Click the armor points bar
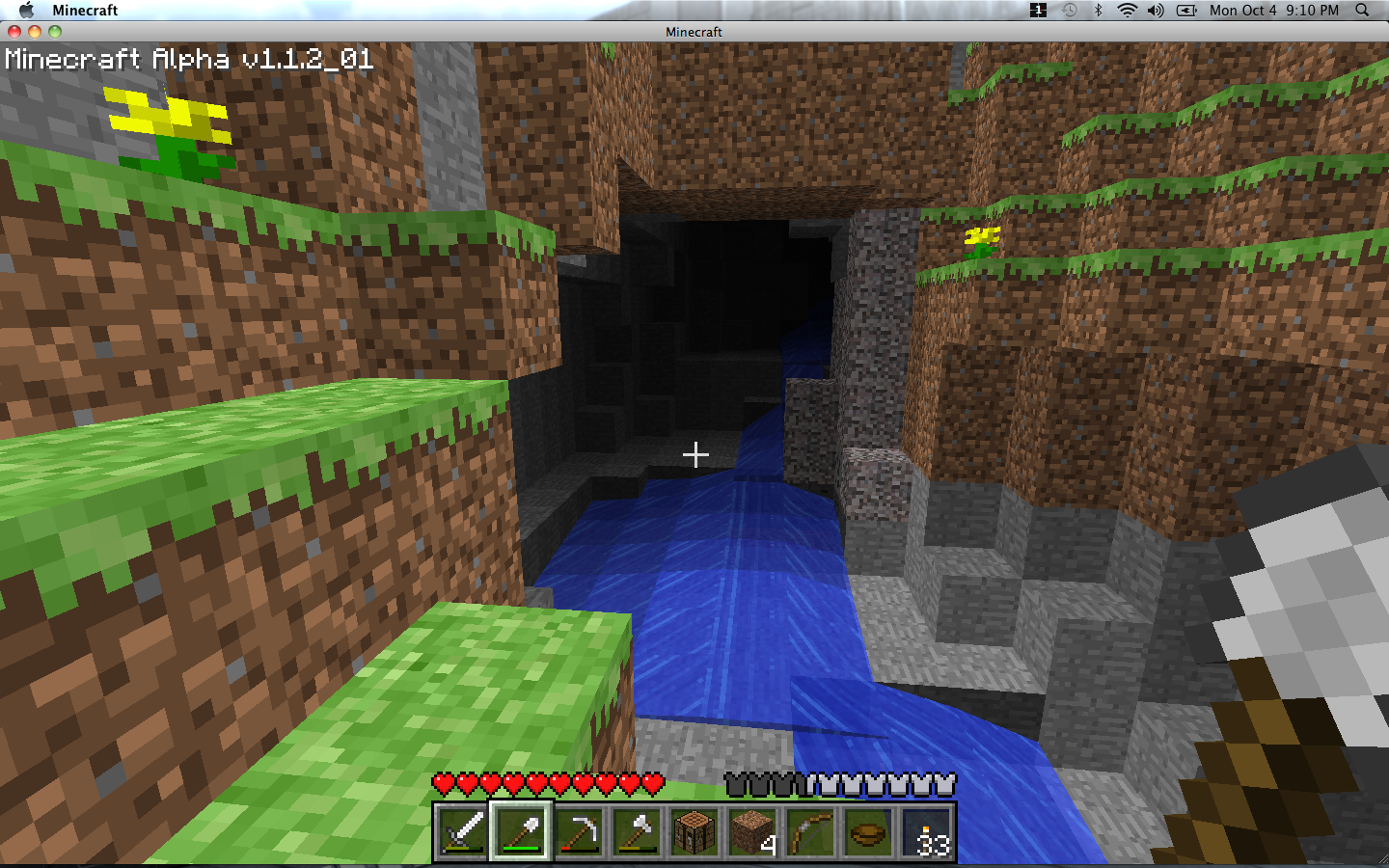Image resolution: width=1389 pixels, height=868 pixels. click(x=840, y=784)
